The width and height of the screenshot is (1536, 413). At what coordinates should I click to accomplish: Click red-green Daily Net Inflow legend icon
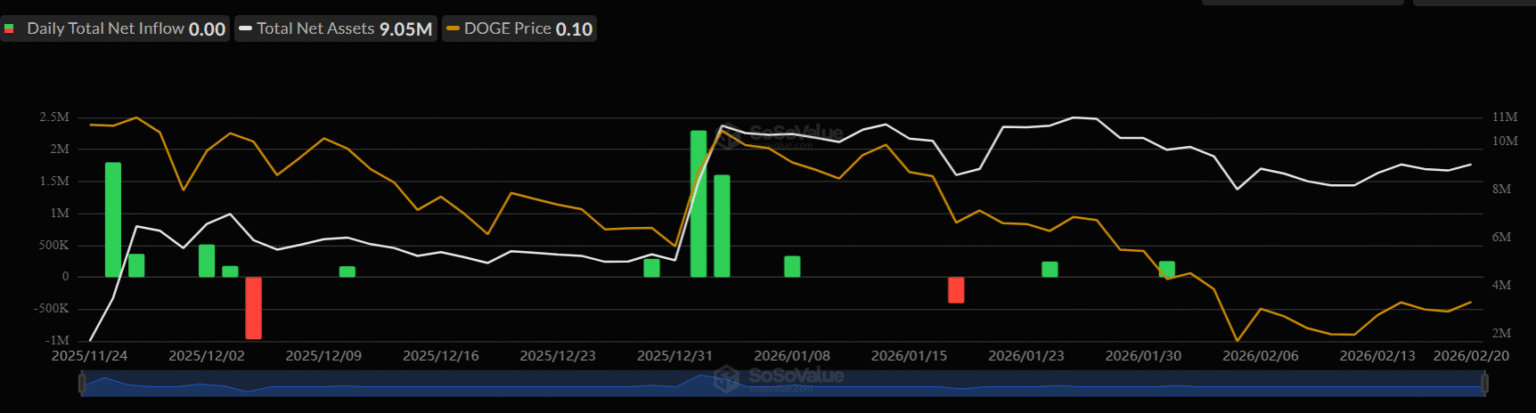click(x=10, y=29)
